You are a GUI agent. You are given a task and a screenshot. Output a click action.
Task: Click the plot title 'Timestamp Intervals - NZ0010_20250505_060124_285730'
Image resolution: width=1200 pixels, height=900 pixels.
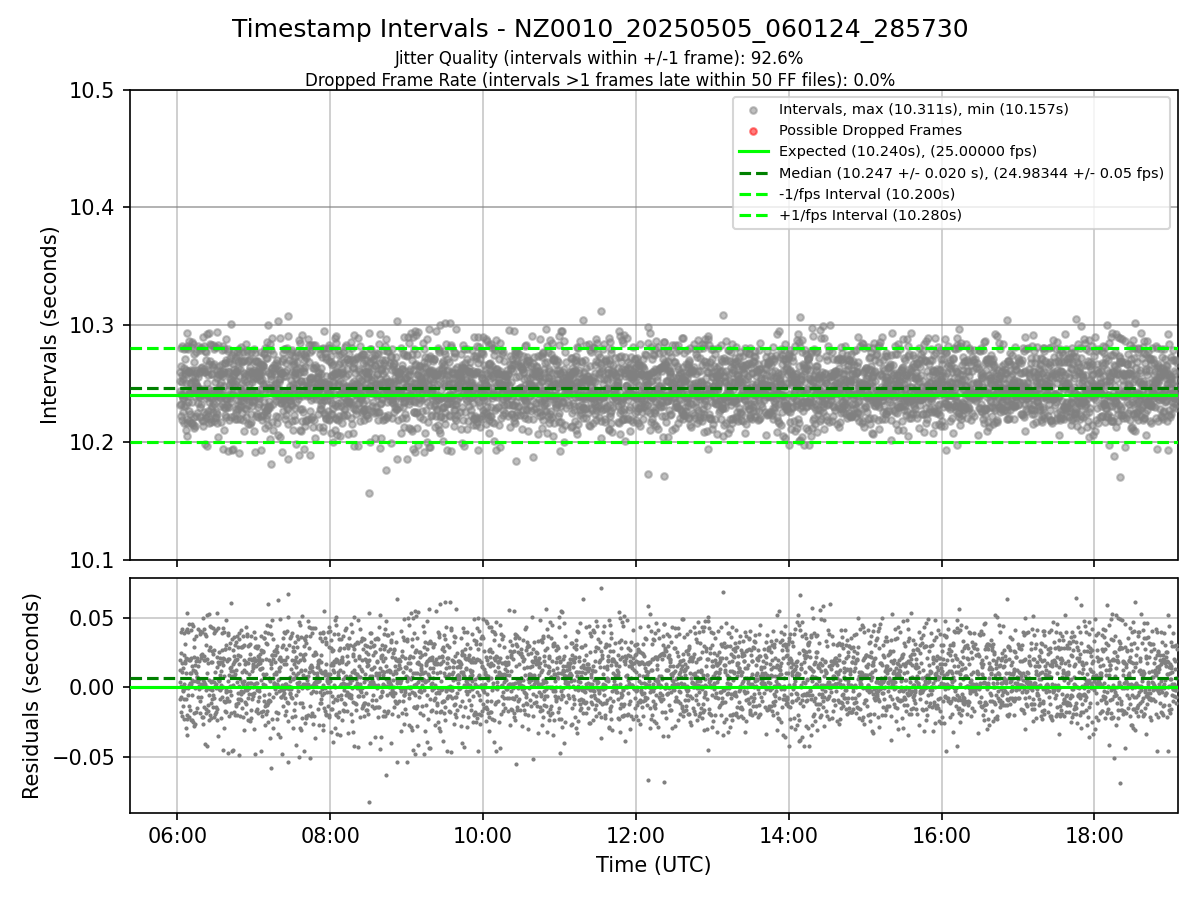click(600, 29)
